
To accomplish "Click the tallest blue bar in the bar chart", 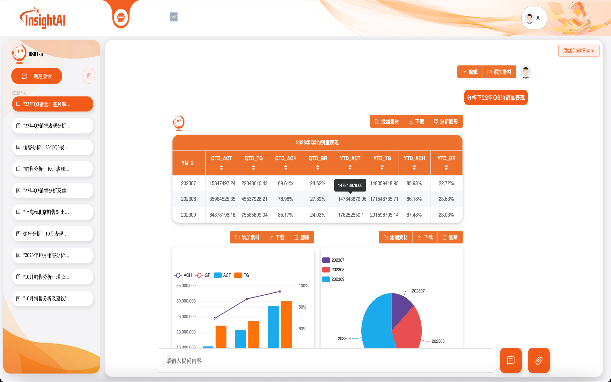I will [274, 327].
